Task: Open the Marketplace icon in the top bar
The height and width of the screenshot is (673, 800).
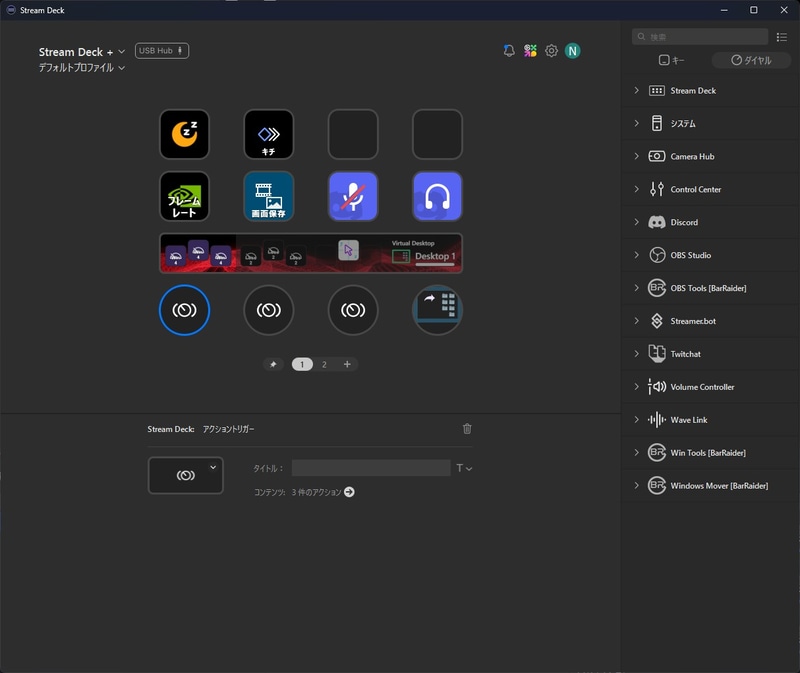Action: [x=530, y=50]
